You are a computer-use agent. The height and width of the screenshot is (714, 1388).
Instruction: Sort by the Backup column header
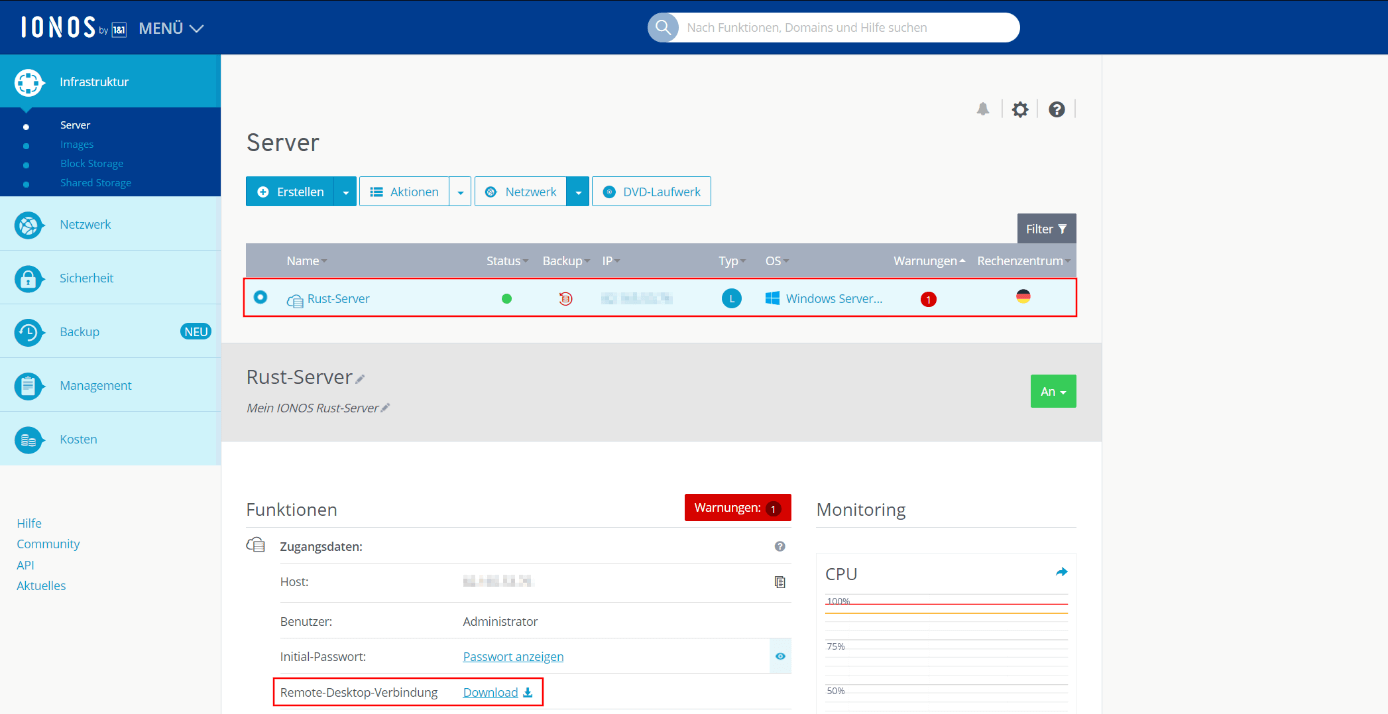[566, 261]
